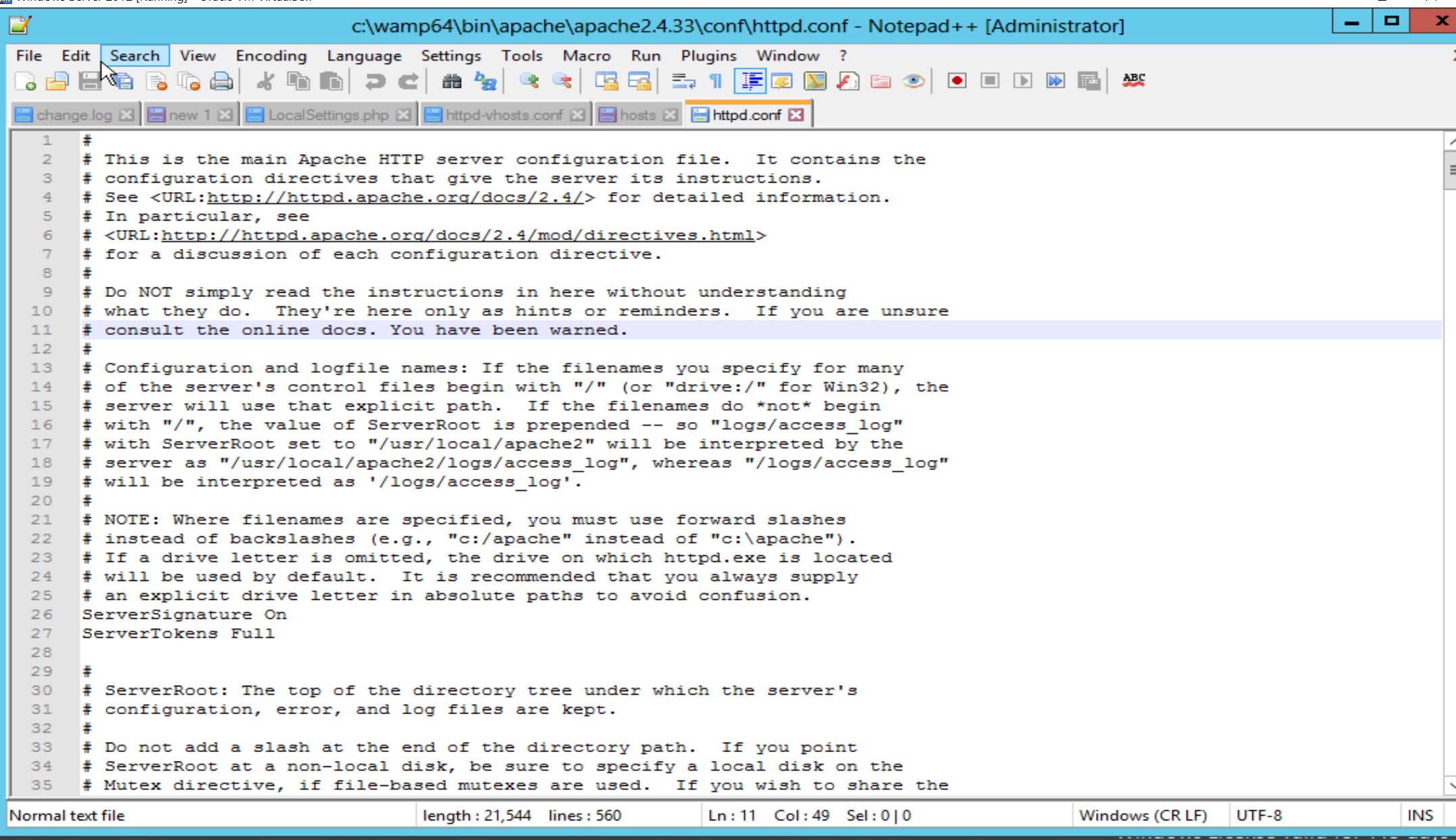Switch to the httpd-vhosts.conf tab
Viewport: 1456px width, 840px height.
(503, 115)
